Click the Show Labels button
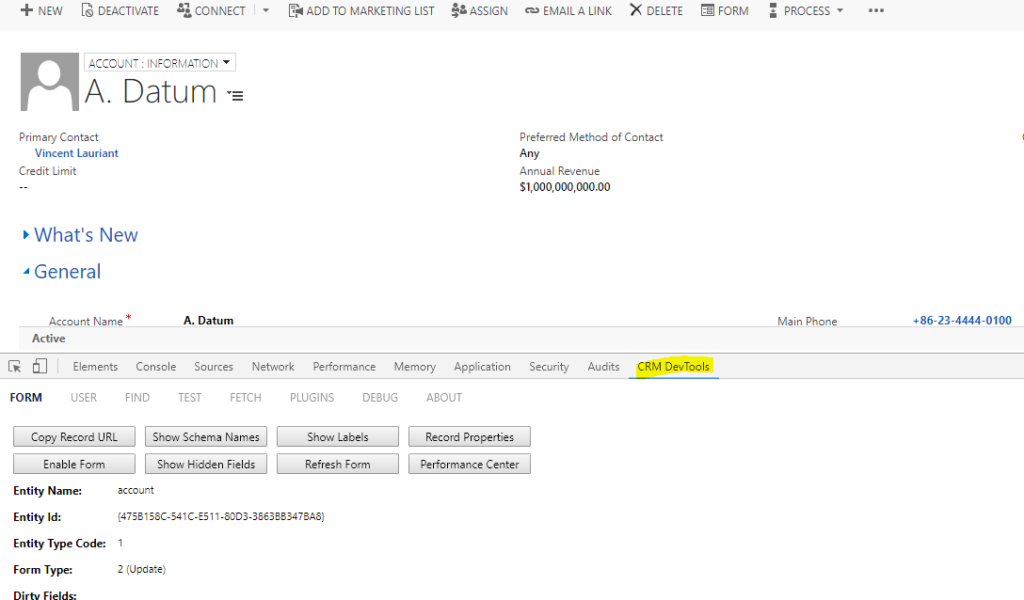 pyautogui.click(x=338, y=437)
